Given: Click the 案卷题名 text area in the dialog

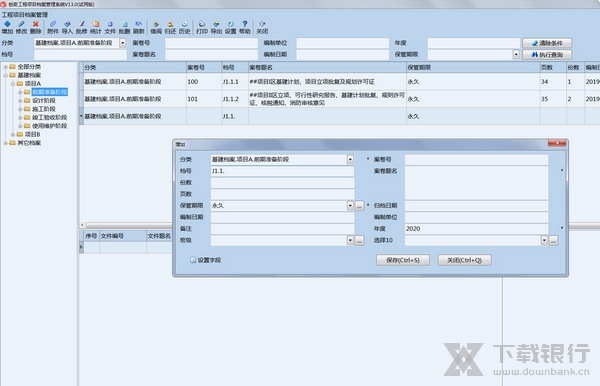Looking at the screenshot, I should click(x=476, y=183).
